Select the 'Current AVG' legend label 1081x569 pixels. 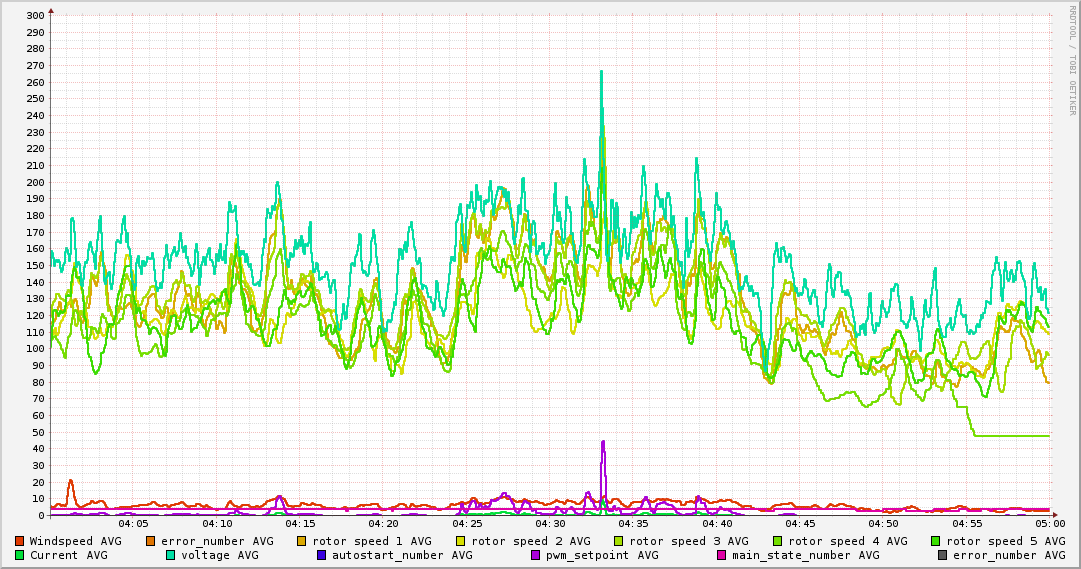pos(68,555)
